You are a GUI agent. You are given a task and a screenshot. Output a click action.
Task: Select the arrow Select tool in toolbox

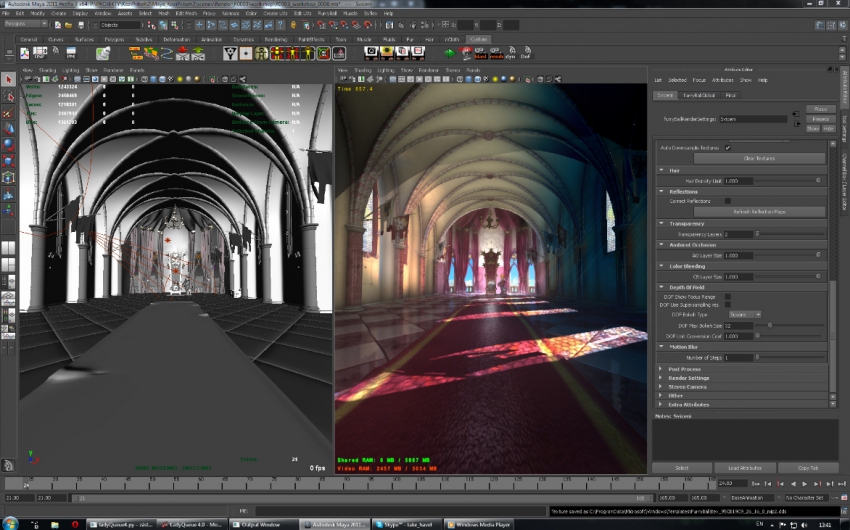pyautogui.click(x=8, y=80)
